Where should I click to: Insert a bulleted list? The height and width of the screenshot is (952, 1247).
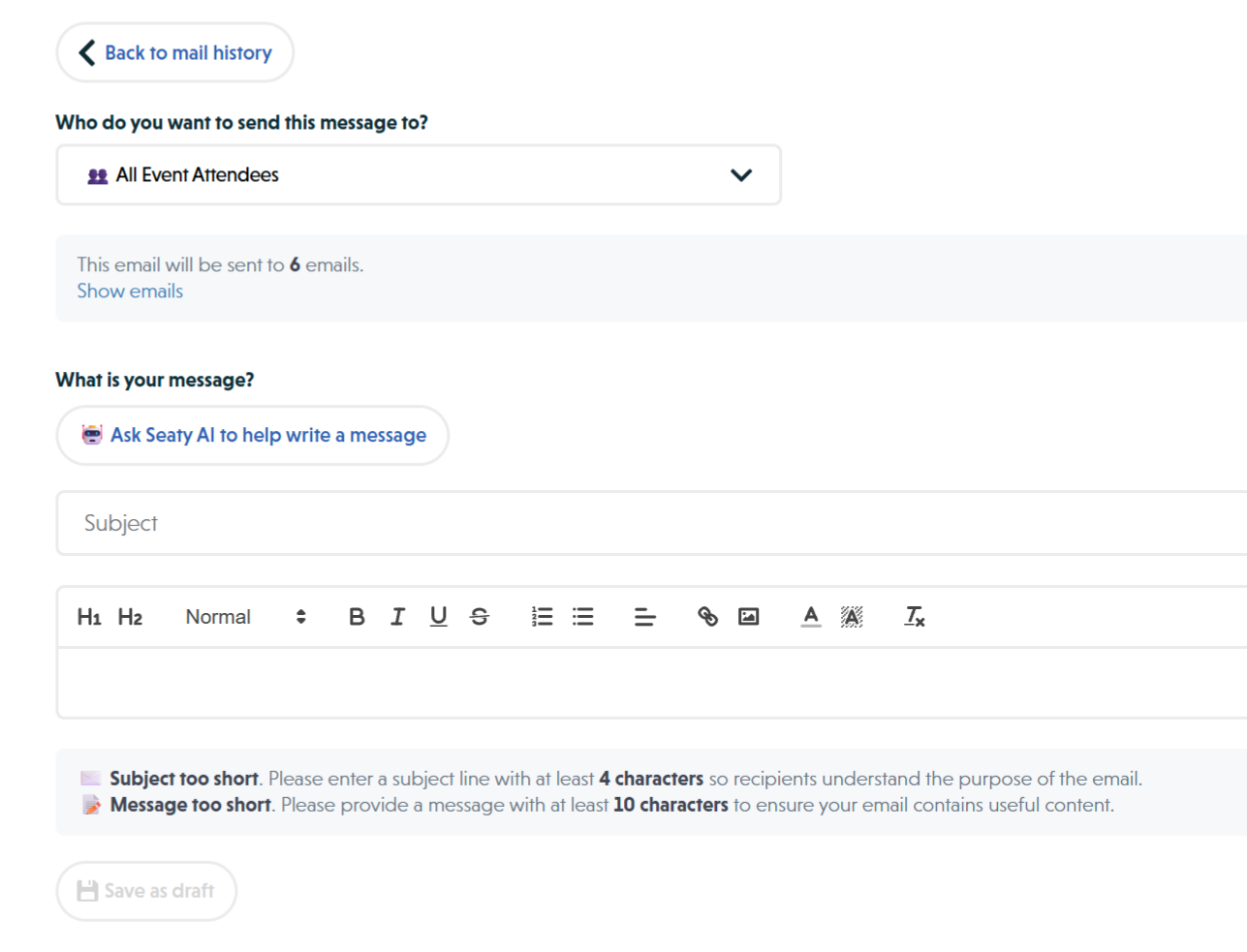pyautogui.click(x=582, y=616)
